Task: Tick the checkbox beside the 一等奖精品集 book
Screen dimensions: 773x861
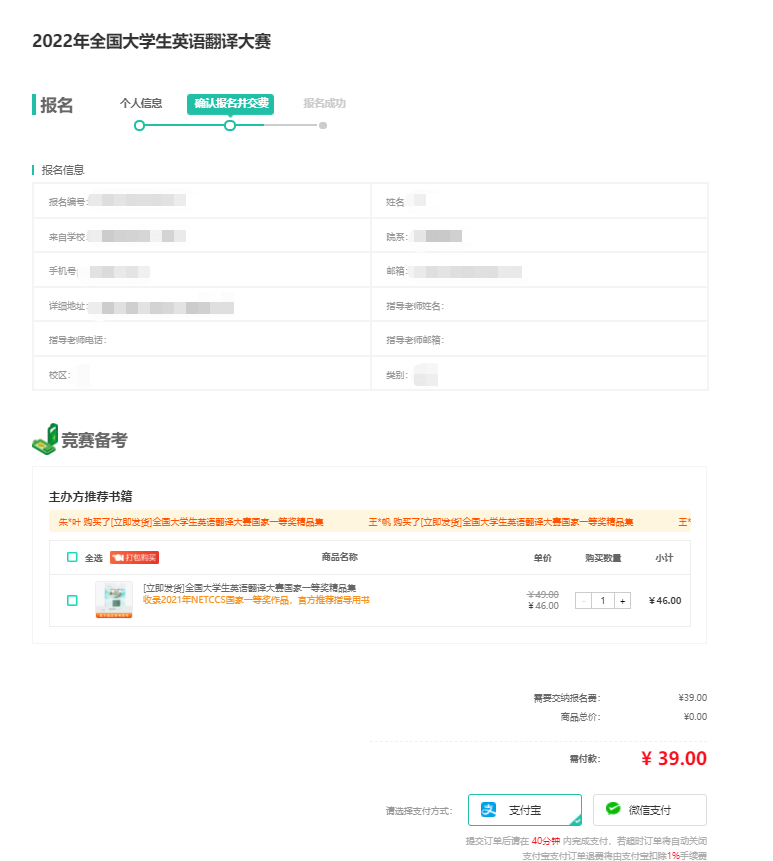Action: tap(72, 600)
